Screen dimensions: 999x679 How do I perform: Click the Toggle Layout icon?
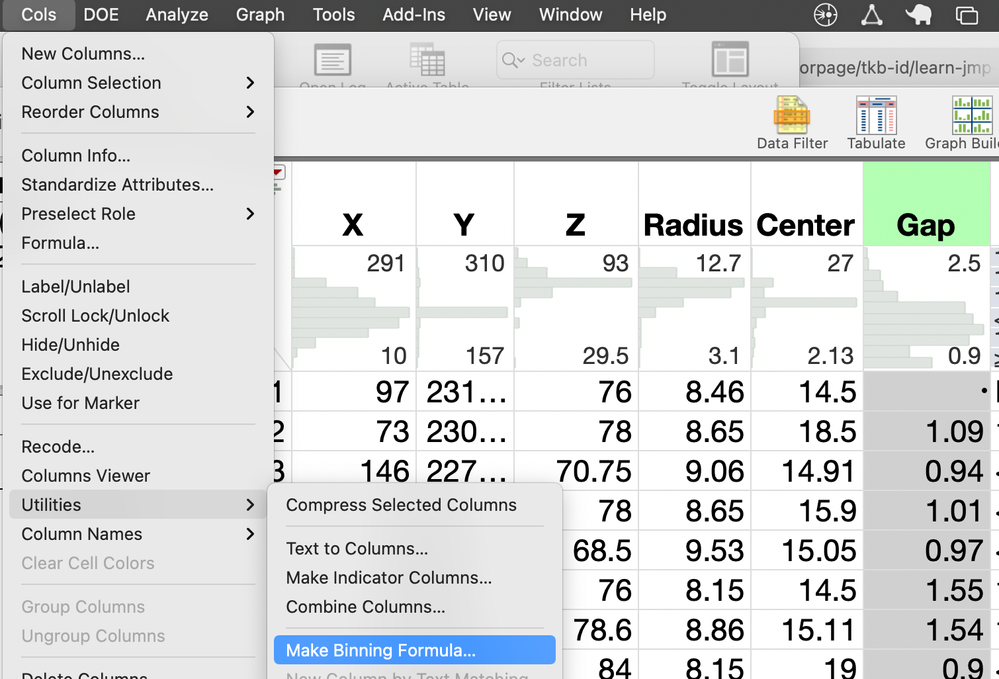730,62
